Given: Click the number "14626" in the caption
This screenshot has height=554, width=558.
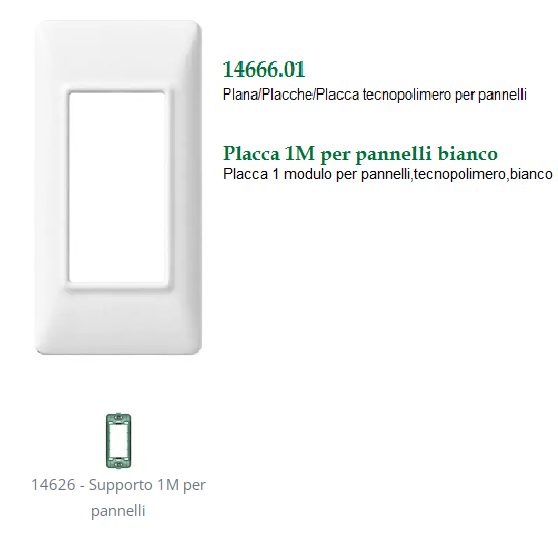Looking at the screenshot, I should coord(53,485).
